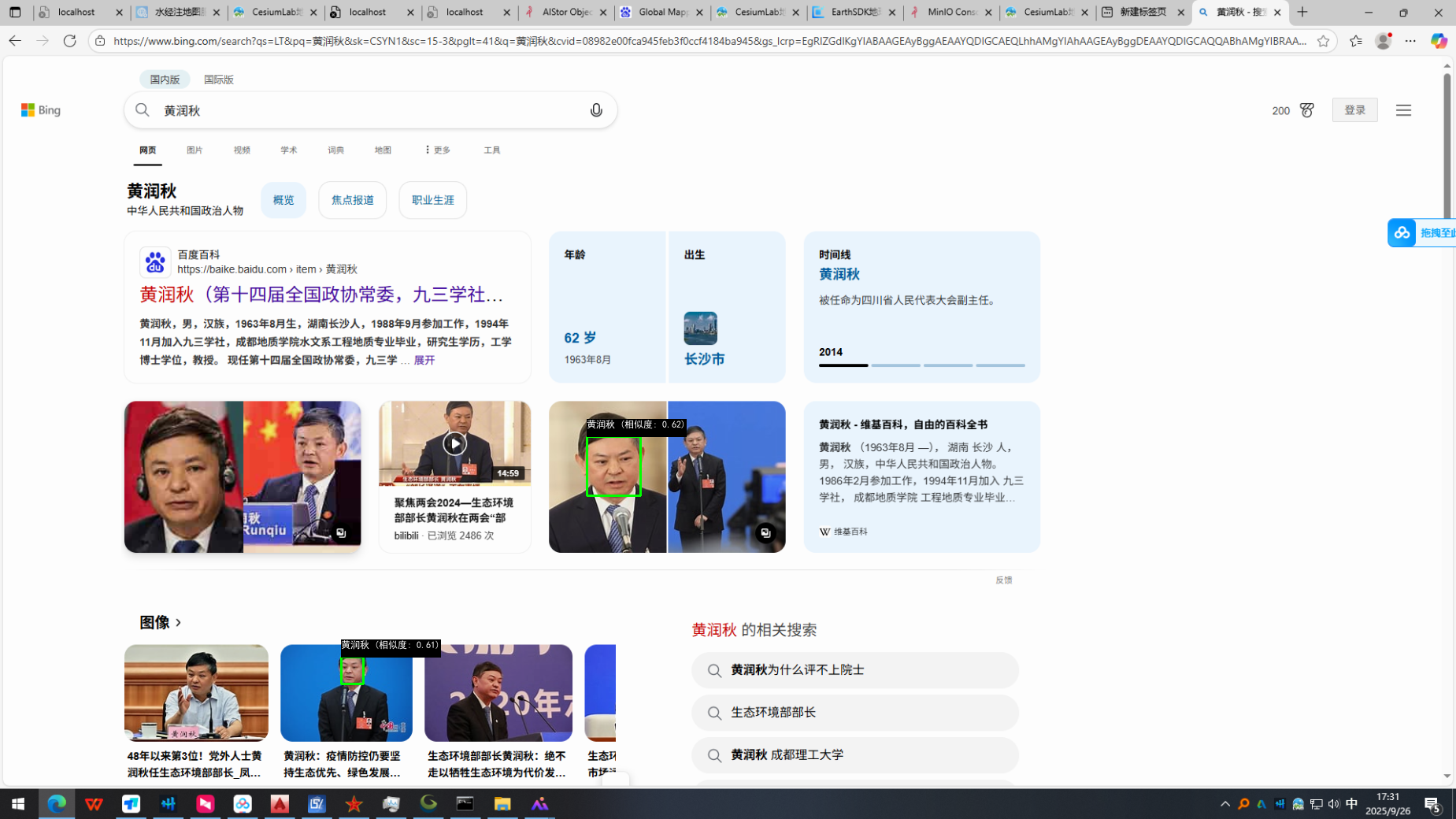Play the bilibili video thumbnail
1456x819 pixels.
coord(454,443)
